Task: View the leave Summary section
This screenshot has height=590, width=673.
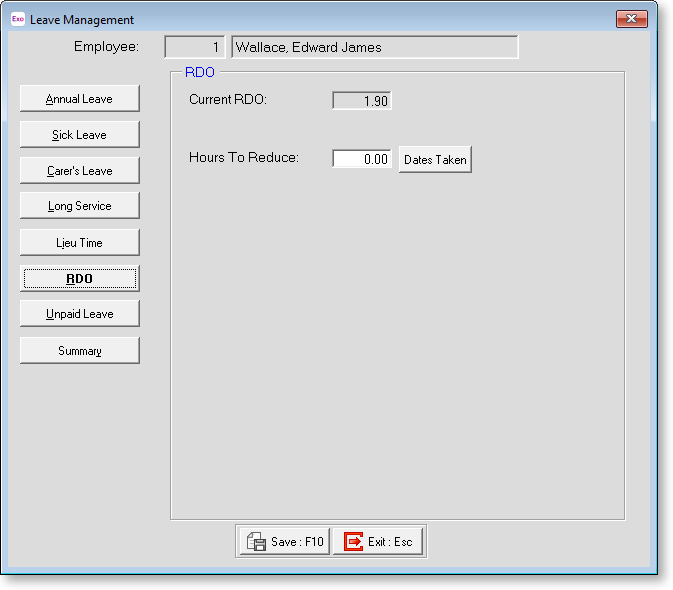Action: 79,350
